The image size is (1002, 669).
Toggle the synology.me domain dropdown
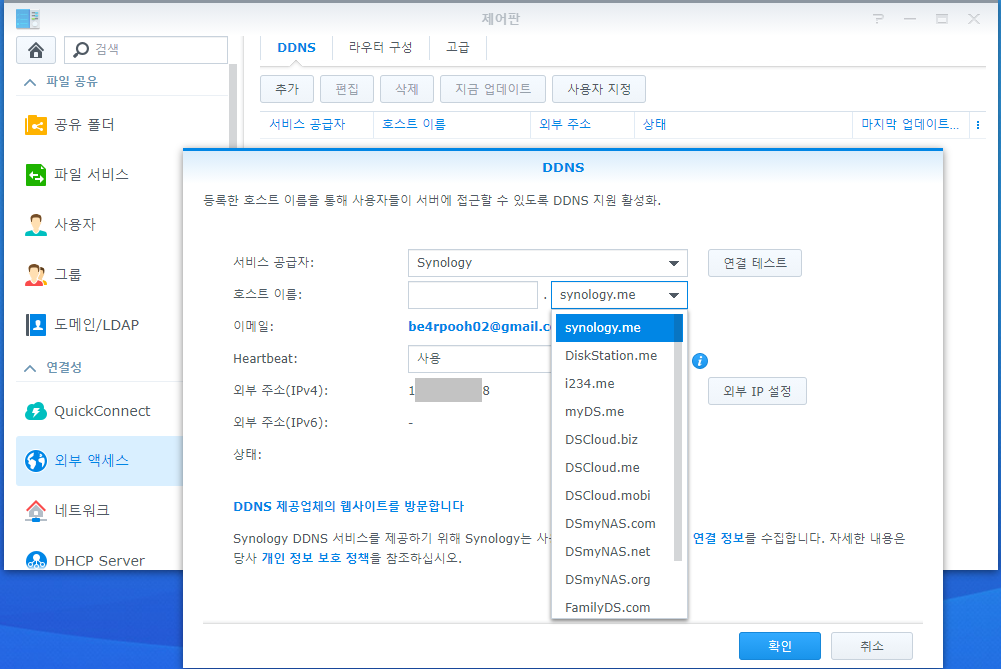point(619,295)
